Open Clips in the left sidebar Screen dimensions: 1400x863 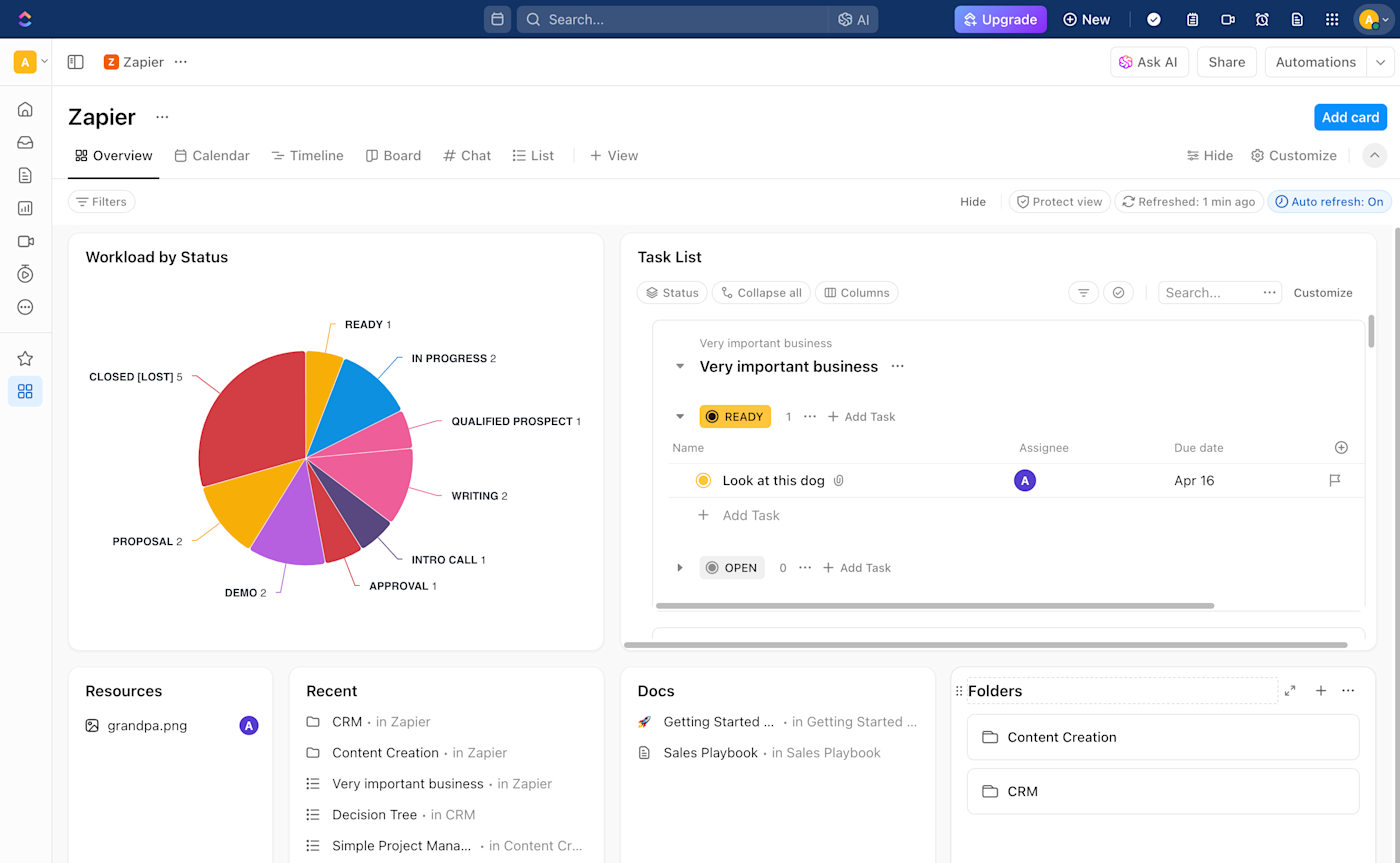(x=25, y=241)
